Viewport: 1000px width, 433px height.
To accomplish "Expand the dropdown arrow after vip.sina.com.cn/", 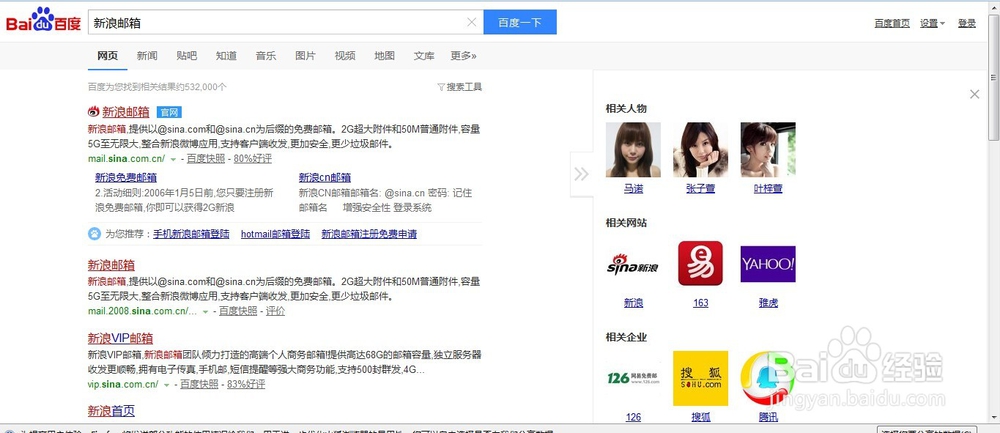I will pos(166,385).
